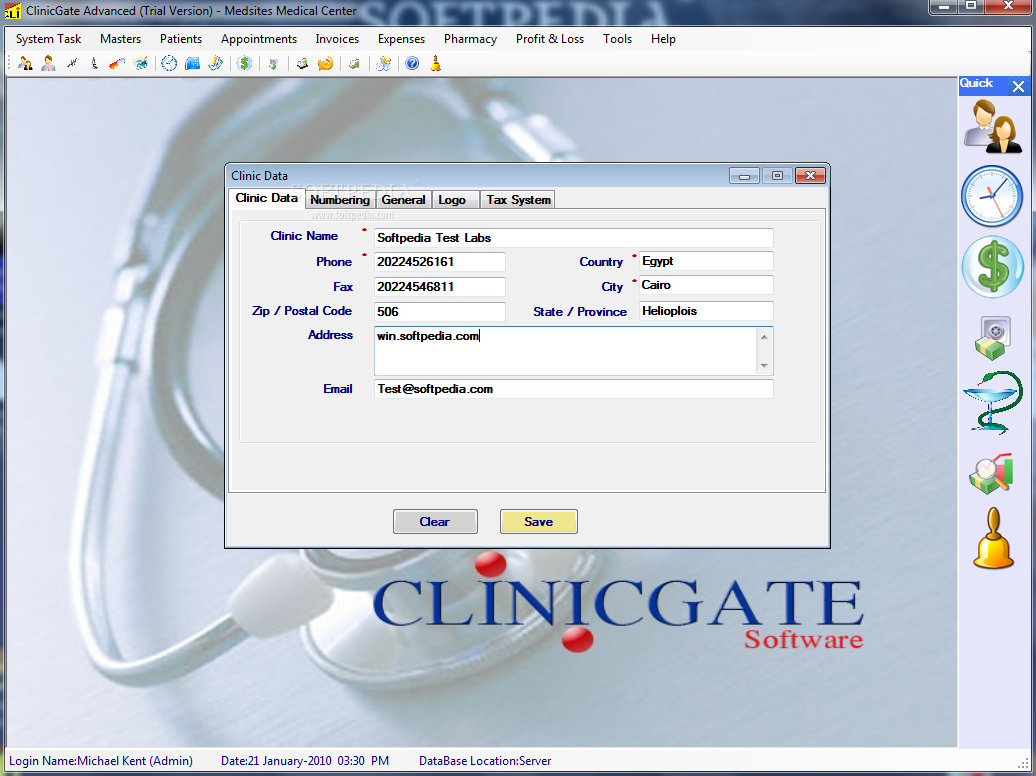Open the Help menu
Viewport: 1036px width, 776px height.
(x=663, y=39)
